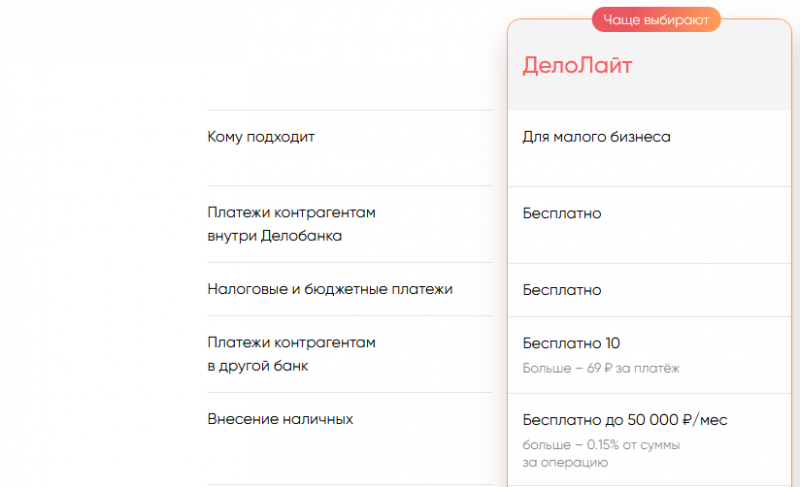This screenshot has height=487, width=800.
Task: Click 'Бесплатно' value for tax payments
Action: 562,290
